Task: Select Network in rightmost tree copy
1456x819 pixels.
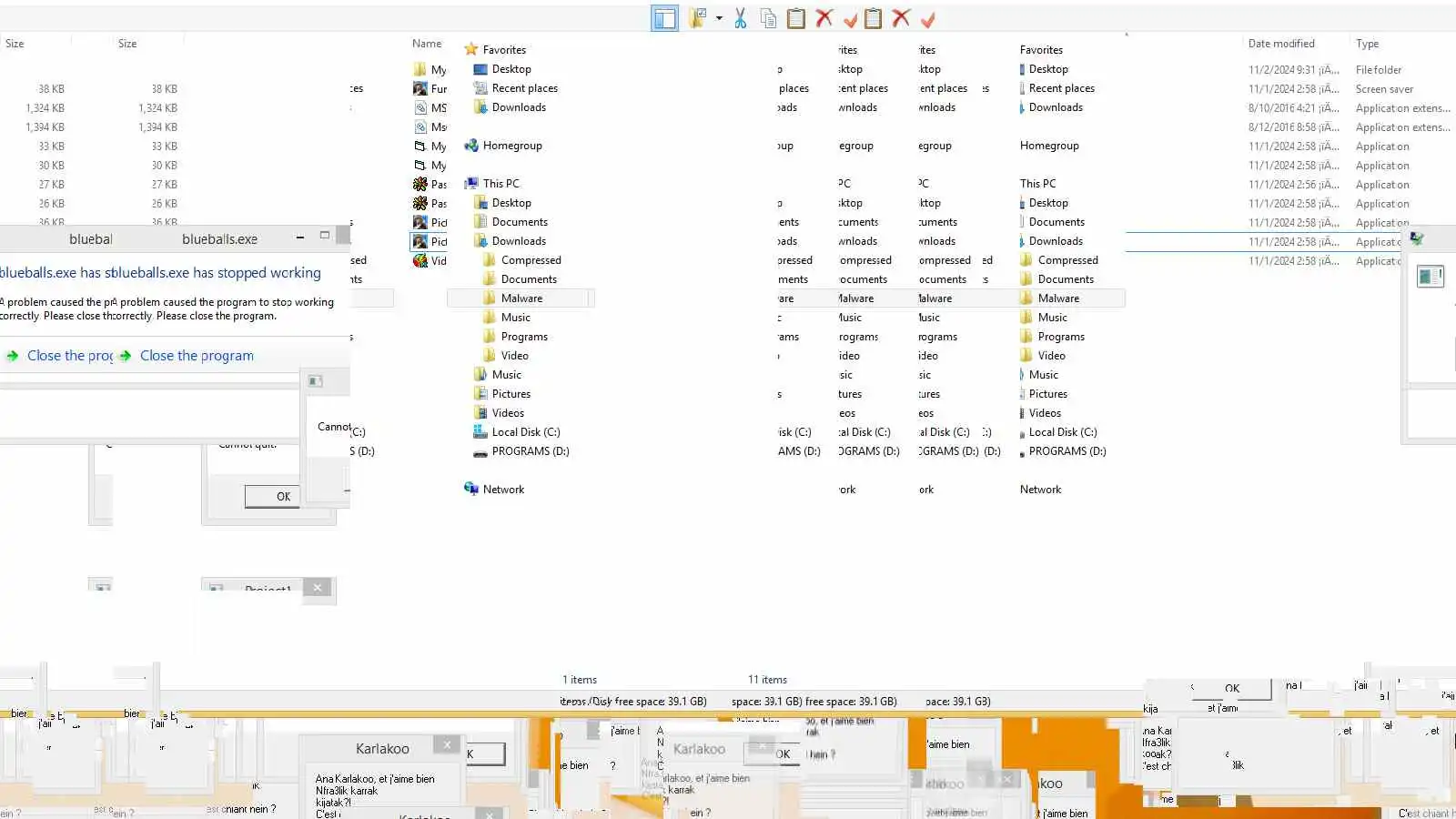Action: pyautogui.click(x=1040, y=490)
